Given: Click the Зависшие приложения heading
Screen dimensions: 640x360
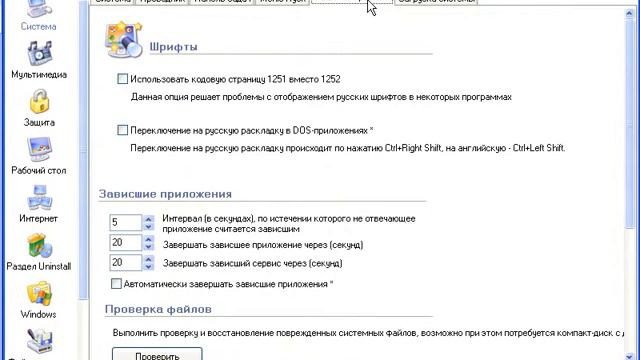Looking at the screenshot, I should [x=165, y=194].
